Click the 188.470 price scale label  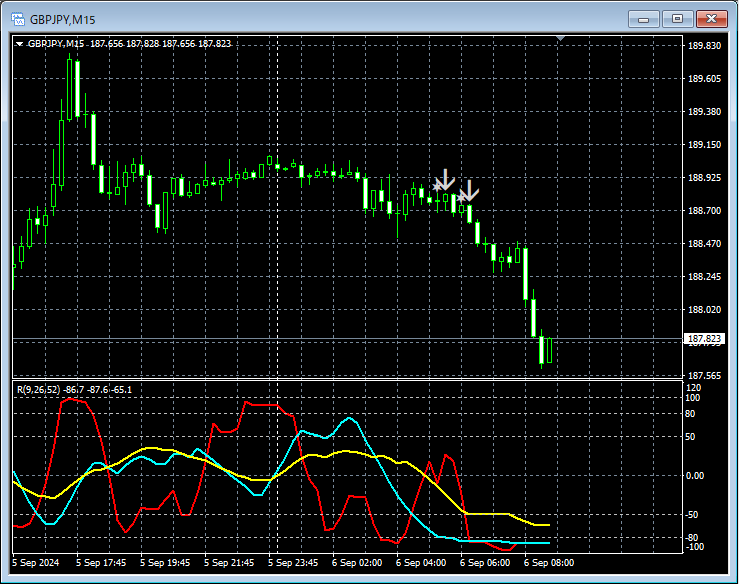pos(705,244)
